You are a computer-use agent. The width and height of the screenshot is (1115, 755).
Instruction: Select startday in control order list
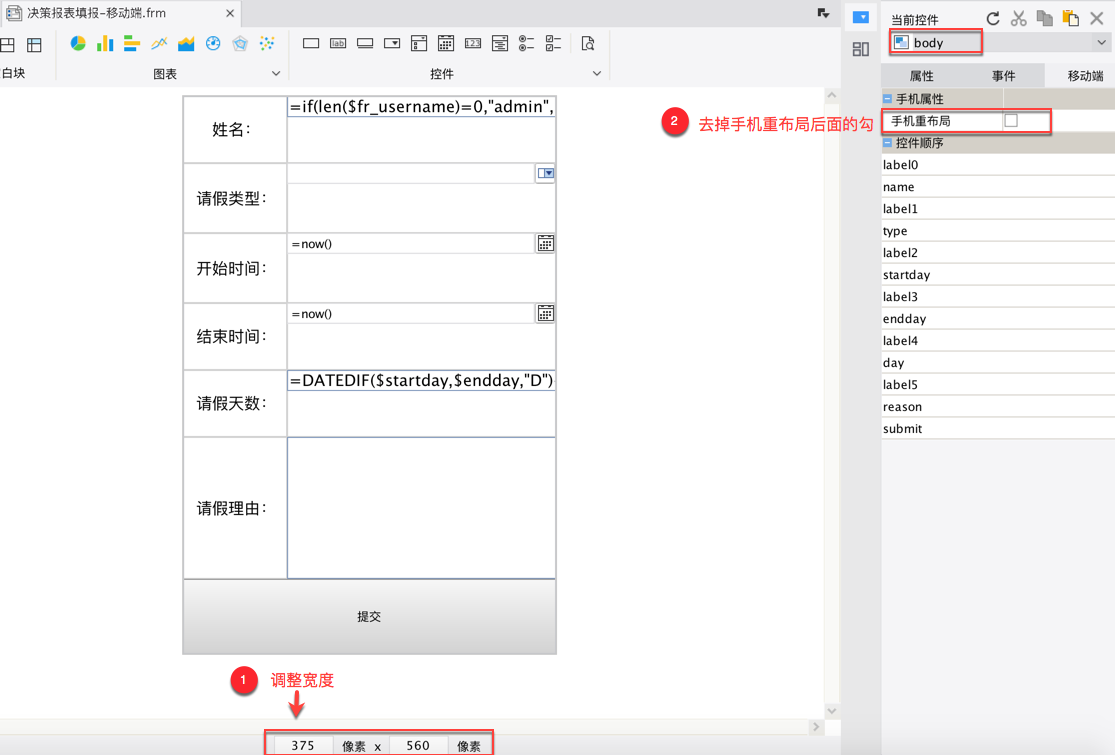(998, 274)
